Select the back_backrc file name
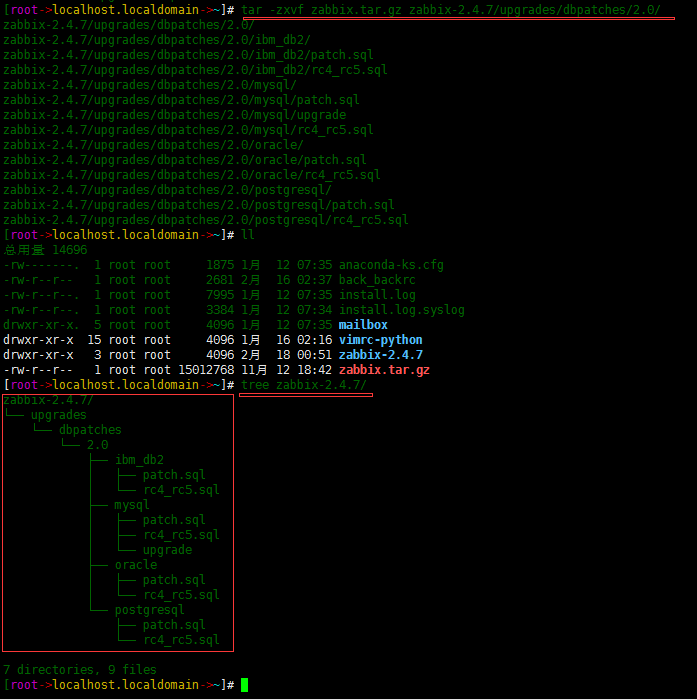 tap(377, 280)
